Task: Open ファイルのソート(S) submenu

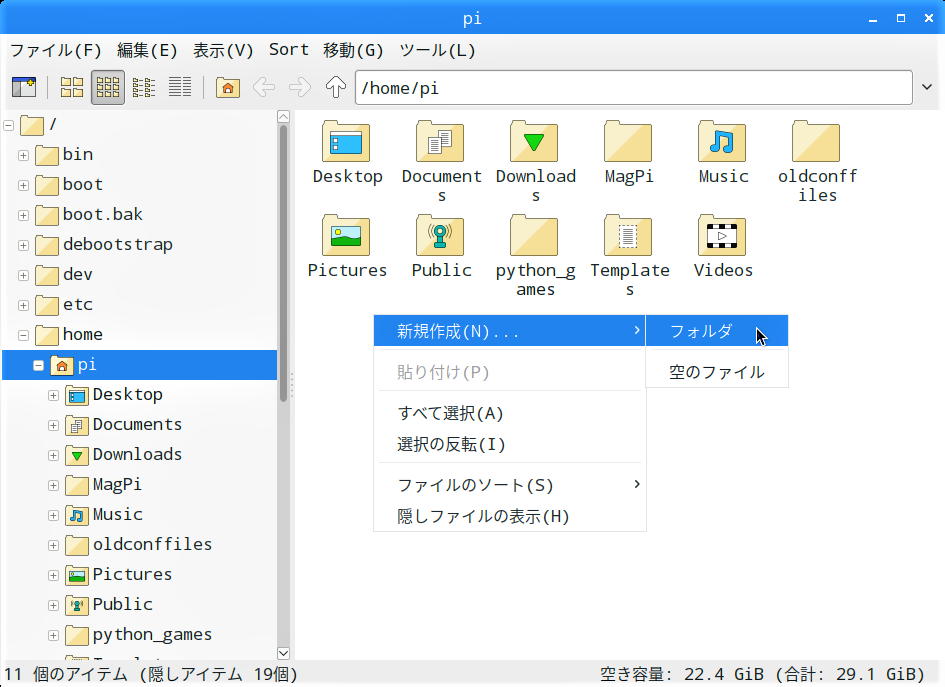Action: click(509, 485)
